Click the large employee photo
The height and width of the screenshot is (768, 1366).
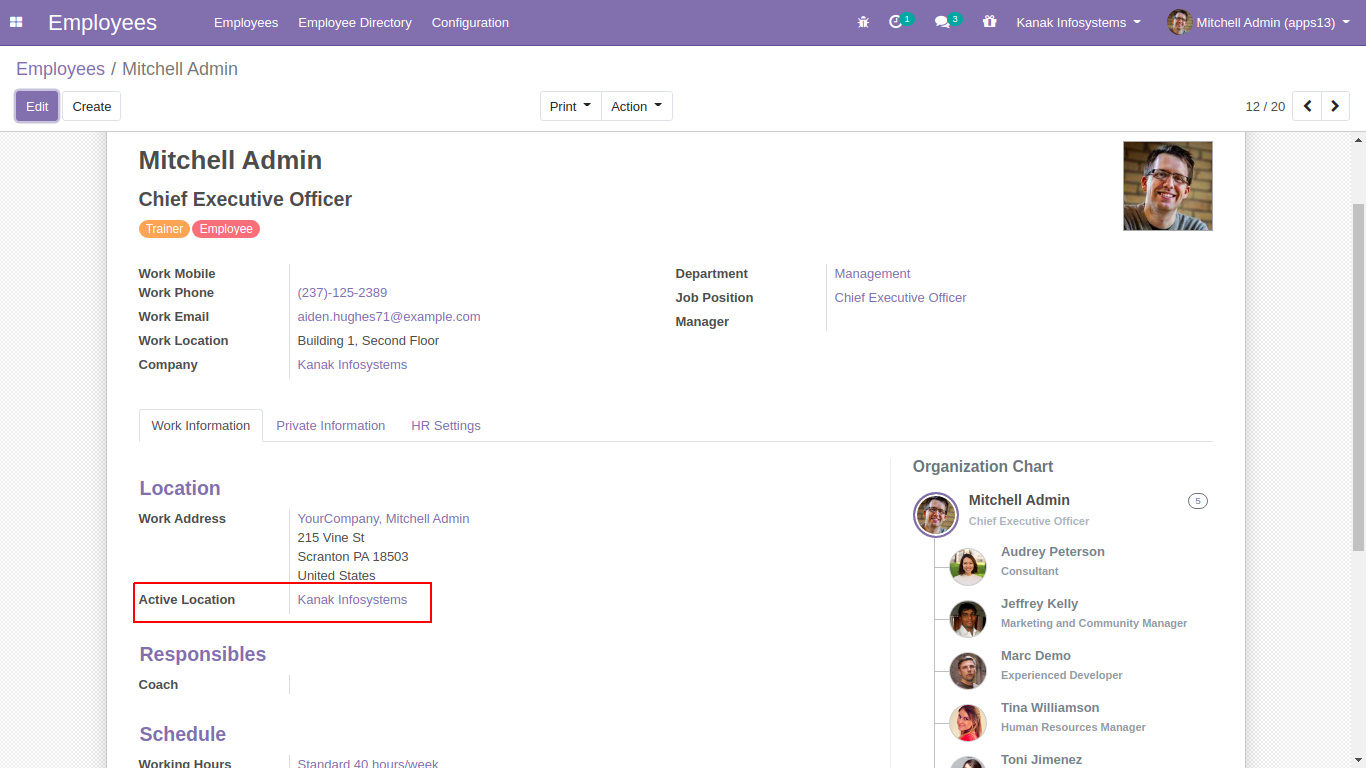1168,186
